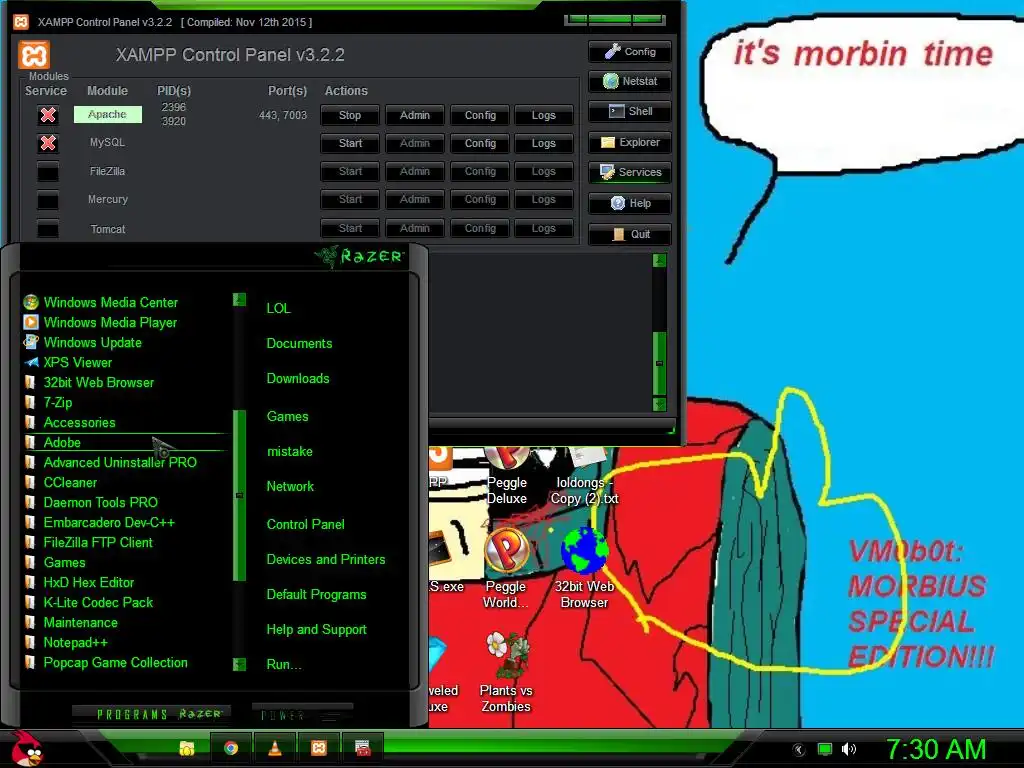Open MySQL Logs menu
Screen dimensions: 1024x768
click(543, 143)
